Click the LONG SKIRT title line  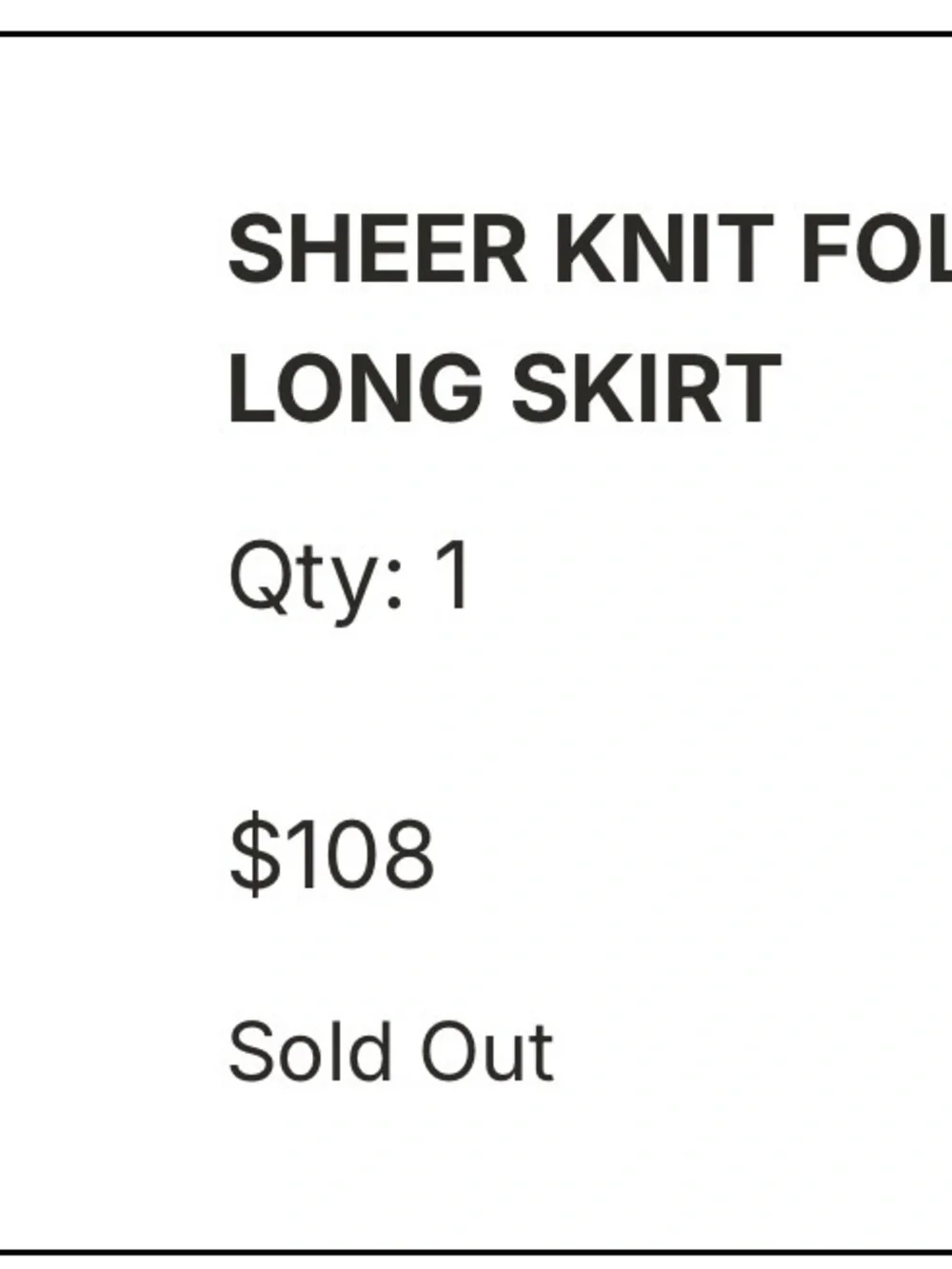coord(505,388)
